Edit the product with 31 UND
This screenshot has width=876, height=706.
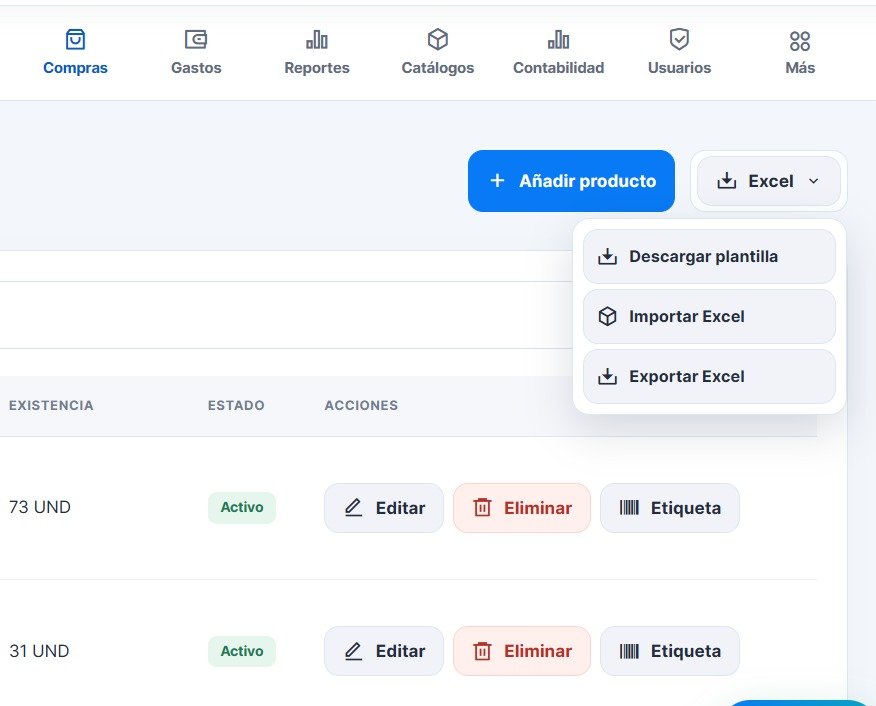(x=384, y=651)
